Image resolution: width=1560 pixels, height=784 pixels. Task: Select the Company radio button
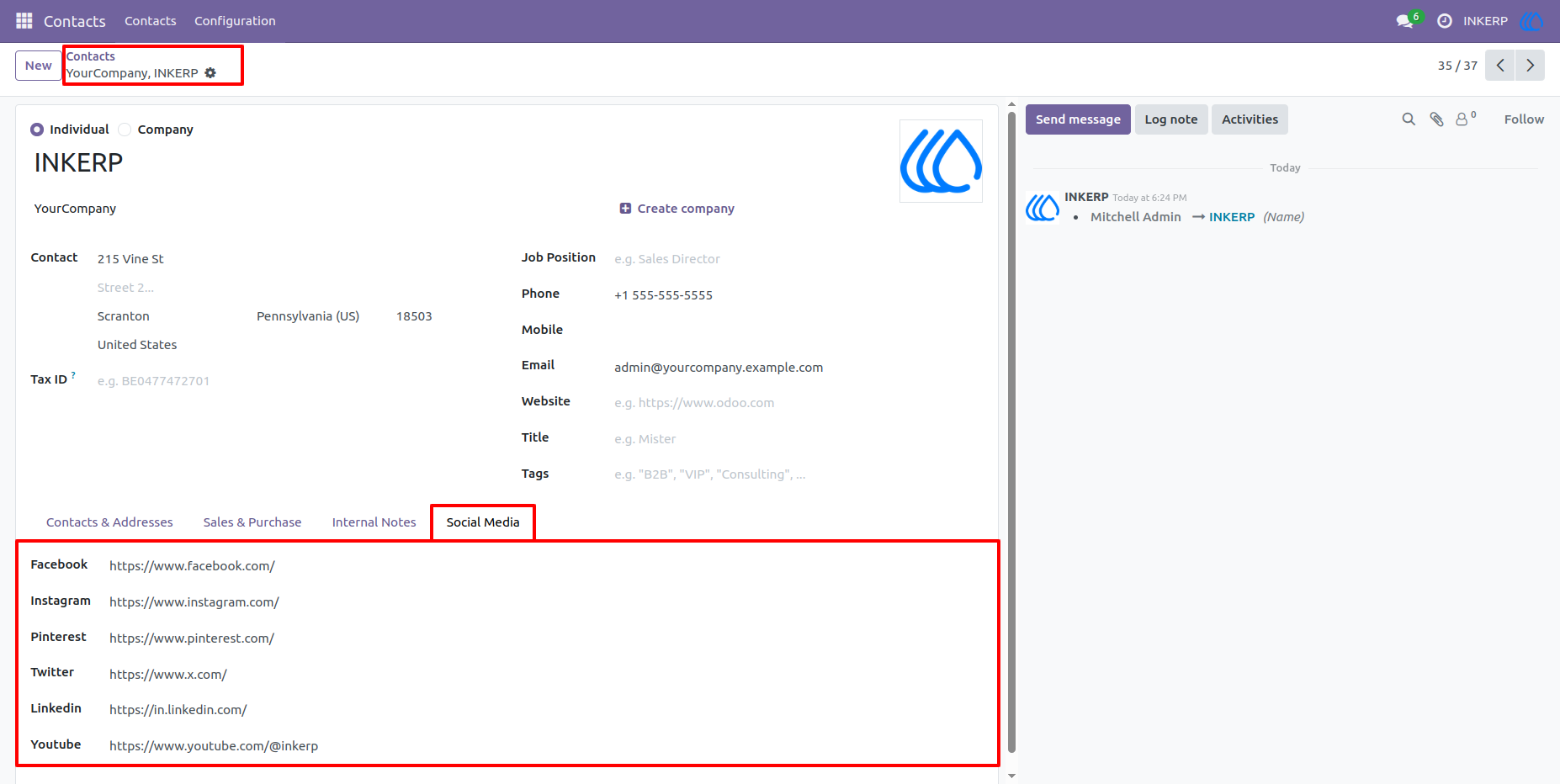pos(125,130)
